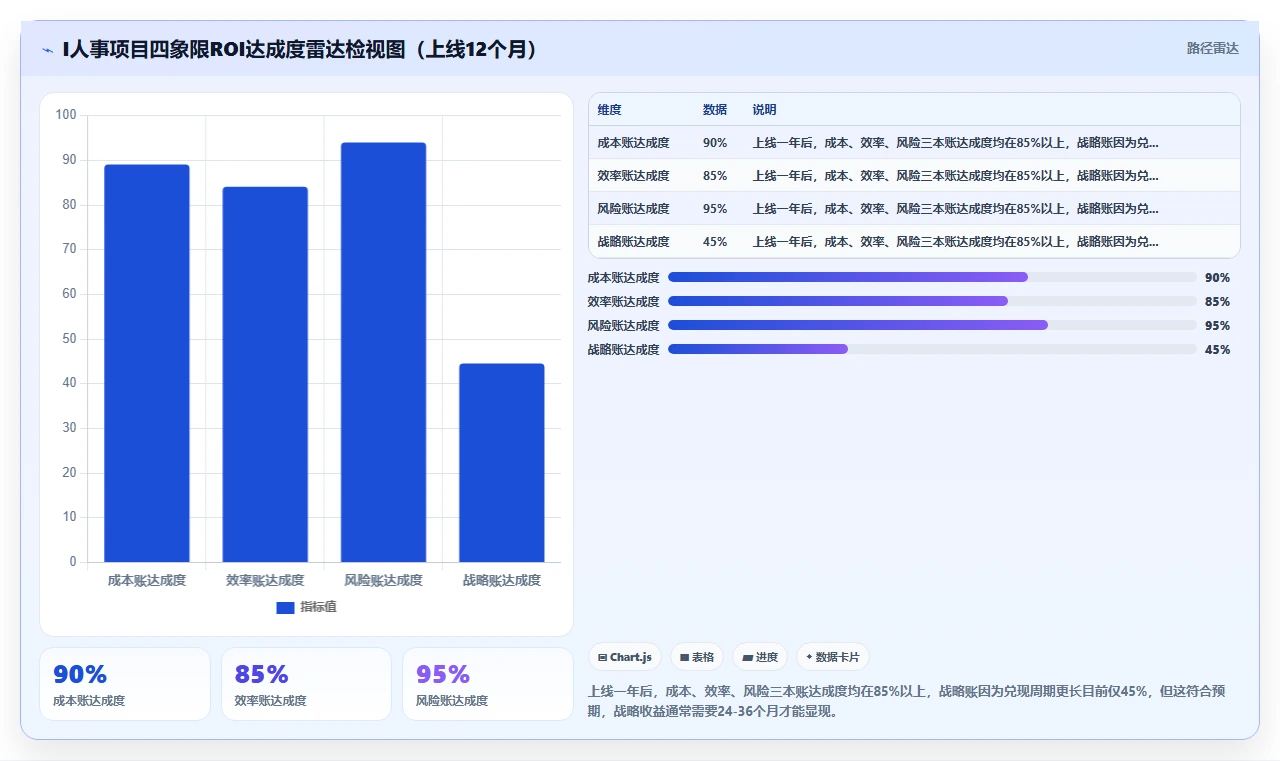The height and width of the screenshot is (761, 1280).
Task: Click the 说明 column header
Action: coord(764,110)
